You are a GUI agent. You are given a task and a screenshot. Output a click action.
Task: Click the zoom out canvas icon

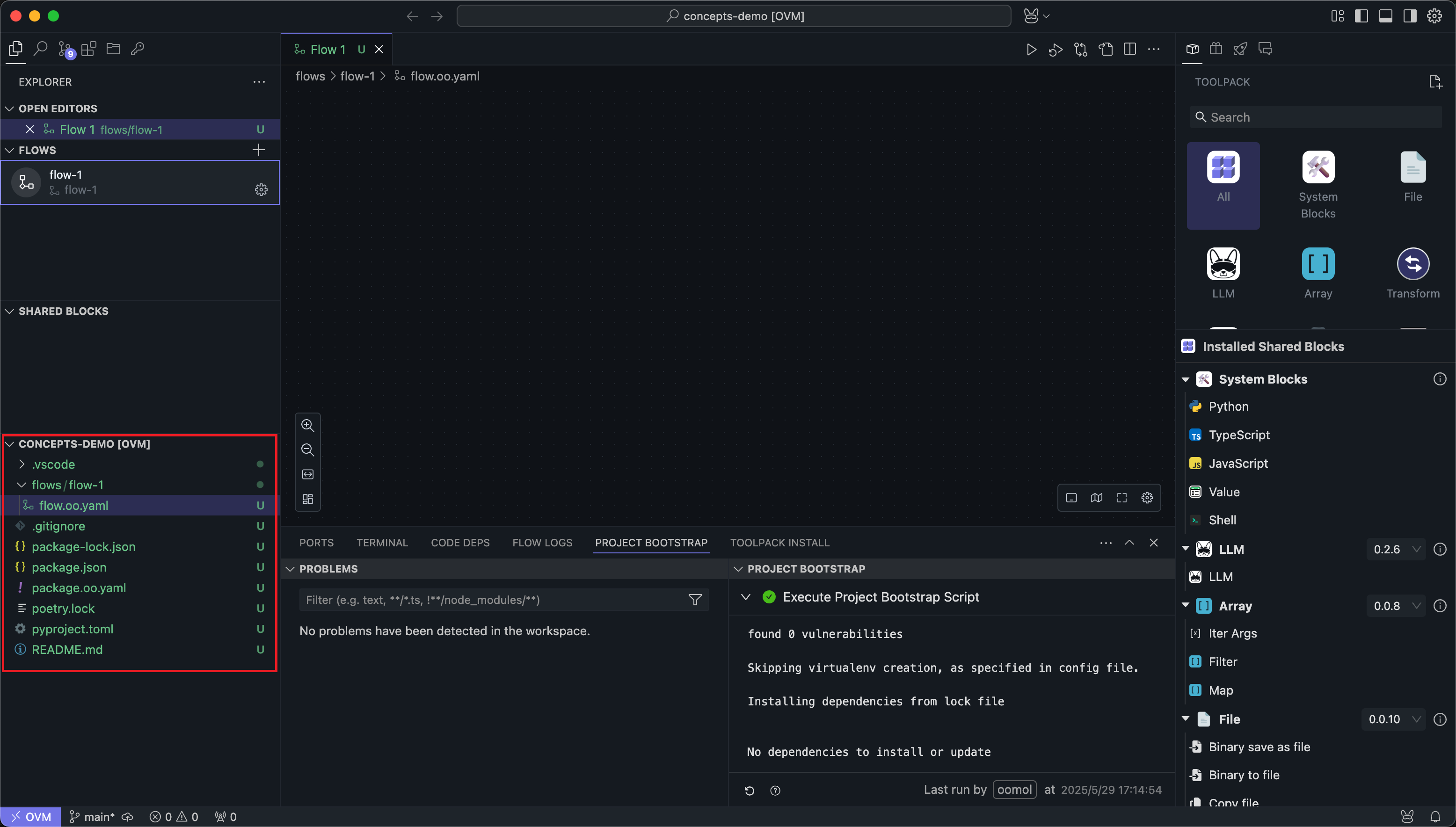point(307,450)
